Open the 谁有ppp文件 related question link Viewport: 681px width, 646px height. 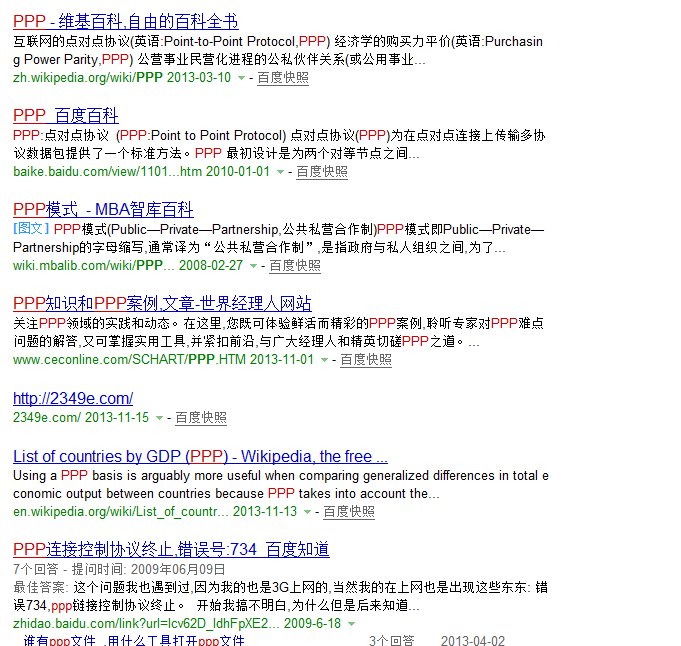tap(134, 641)
